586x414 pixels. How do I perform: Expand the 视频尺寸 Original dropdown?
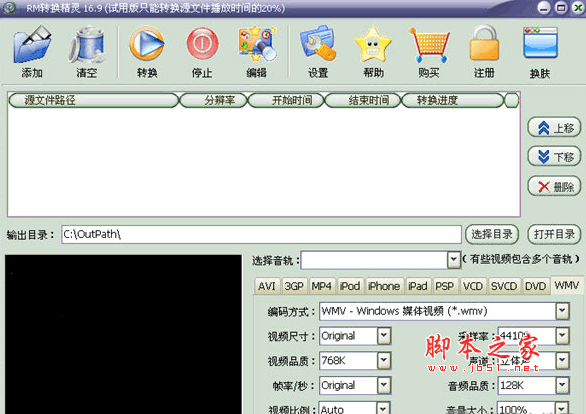click(384, 336)
